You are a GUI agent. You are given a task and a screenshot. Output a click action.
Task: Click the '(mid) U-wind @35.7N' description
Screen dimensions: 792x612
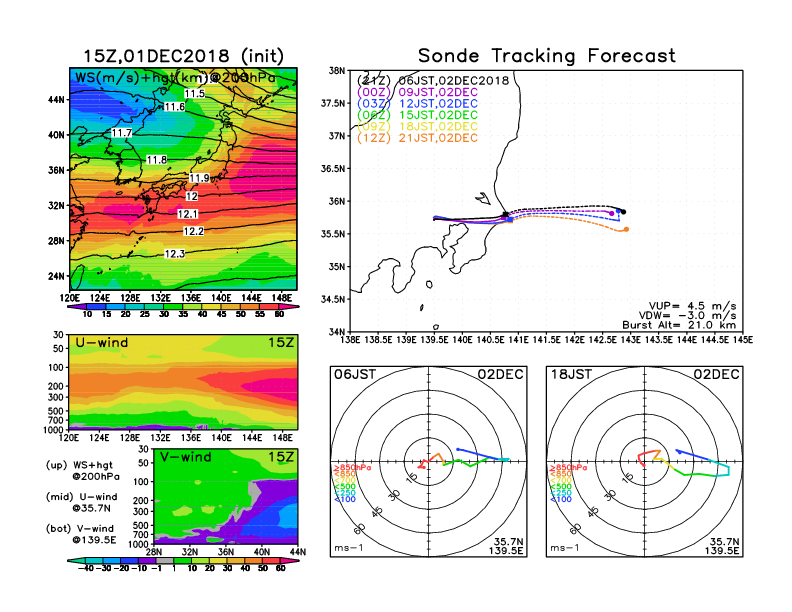(82, 502)
